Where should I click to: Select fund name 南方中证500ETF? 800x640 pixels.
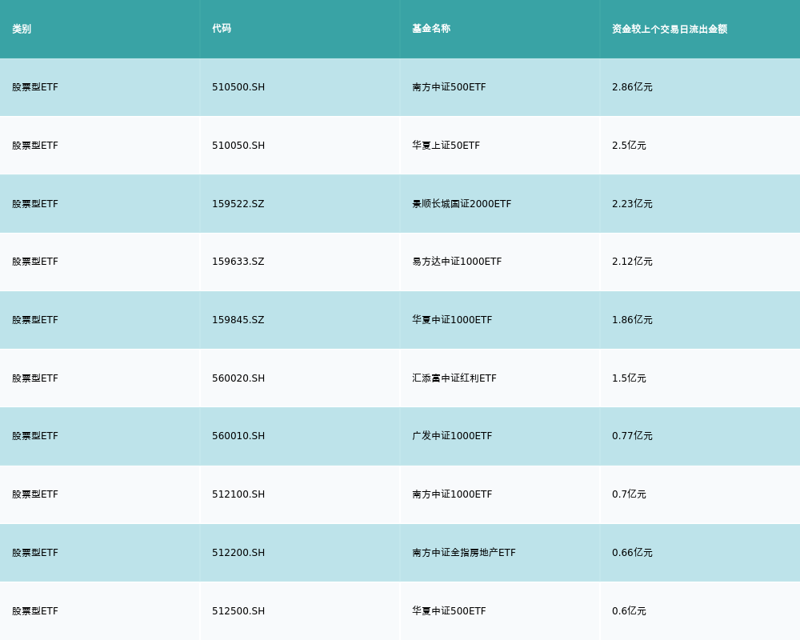click(x=449, y=87)
